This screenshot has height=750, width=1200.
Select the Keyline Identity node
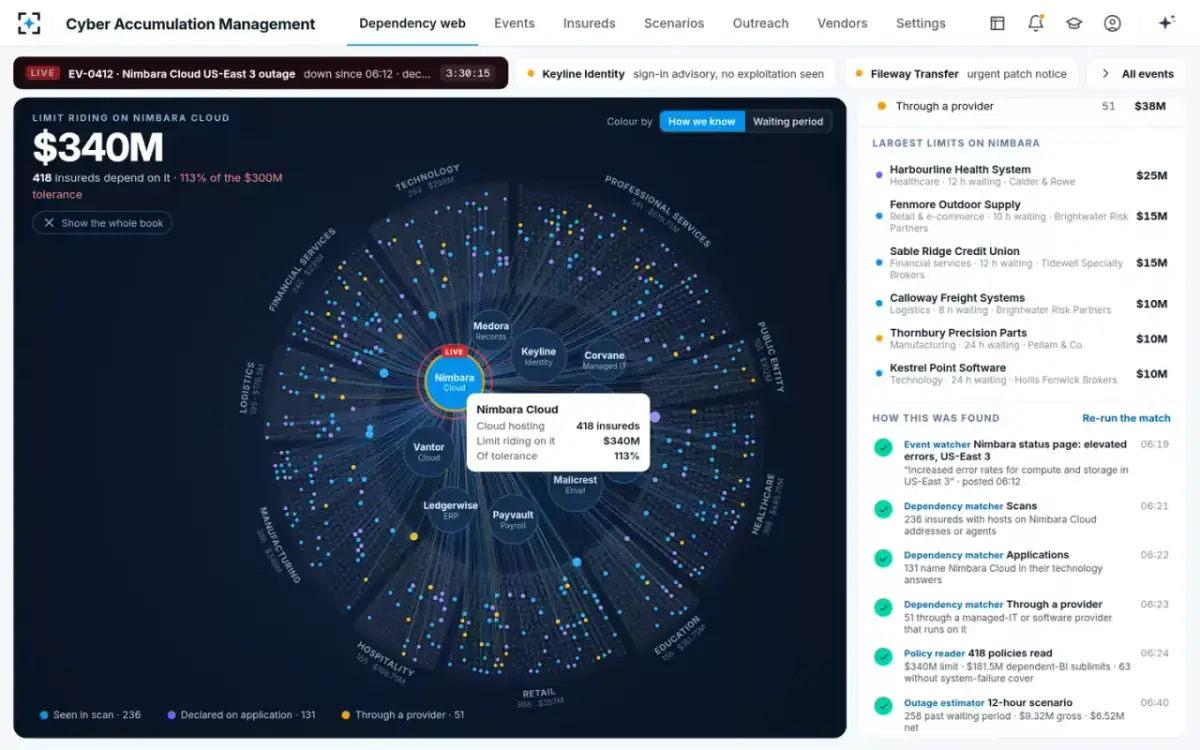pyautogui.click(x=538, y=356)
